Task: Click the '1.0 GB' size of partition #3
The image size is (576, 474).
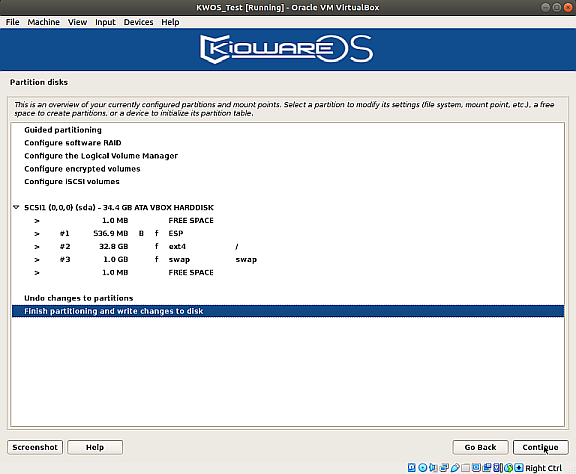Action: [115, 259]
